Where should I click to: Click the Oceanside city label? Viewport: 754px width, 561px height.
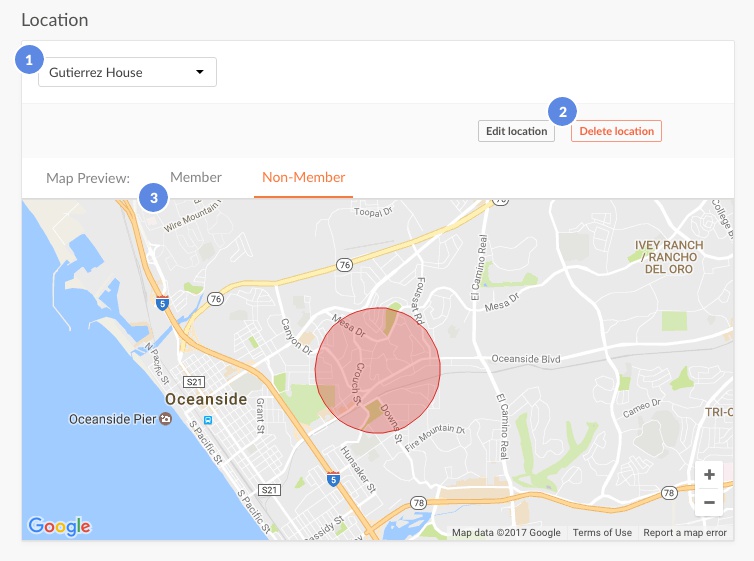point(206,399)
